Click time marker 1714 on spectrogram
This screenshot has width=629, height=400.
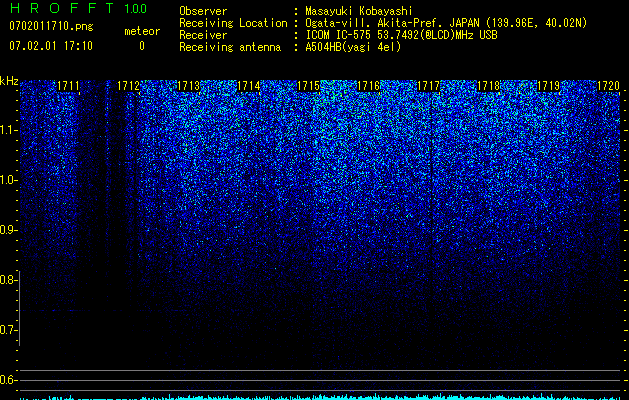[249, 86]
